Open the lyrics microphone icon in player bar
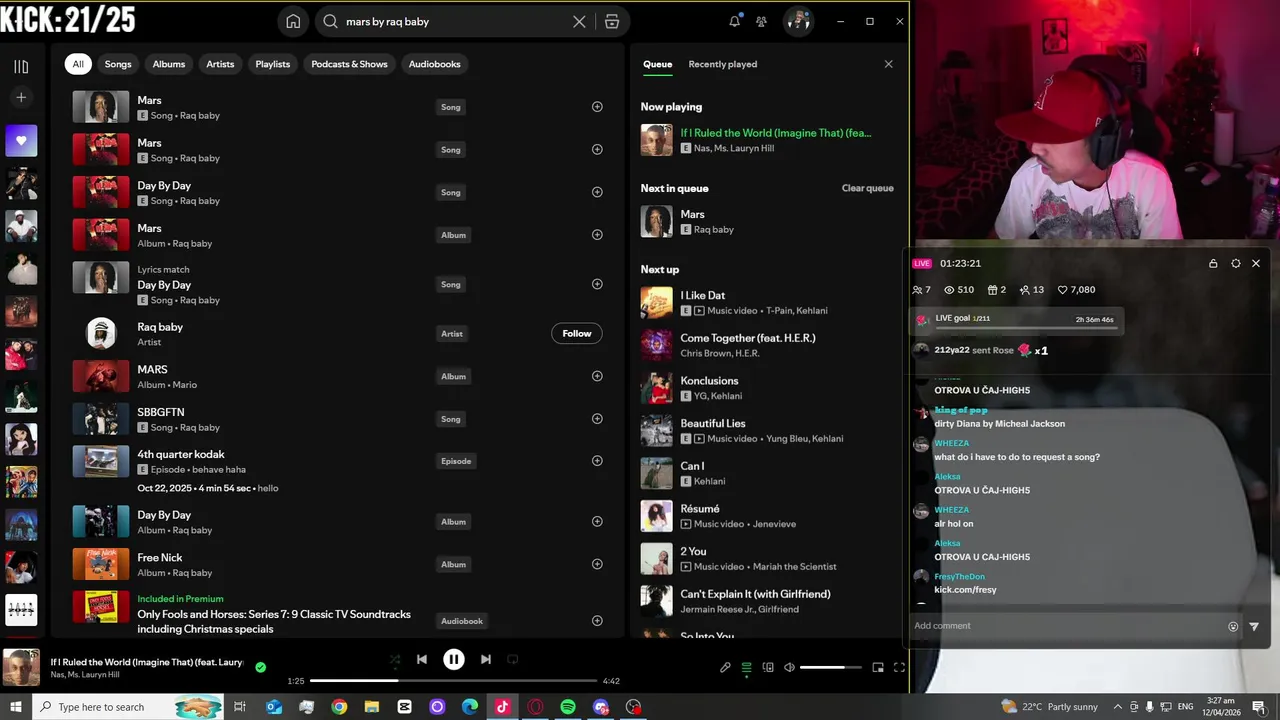Viewport: 1280px width, 720px height. 725,667
